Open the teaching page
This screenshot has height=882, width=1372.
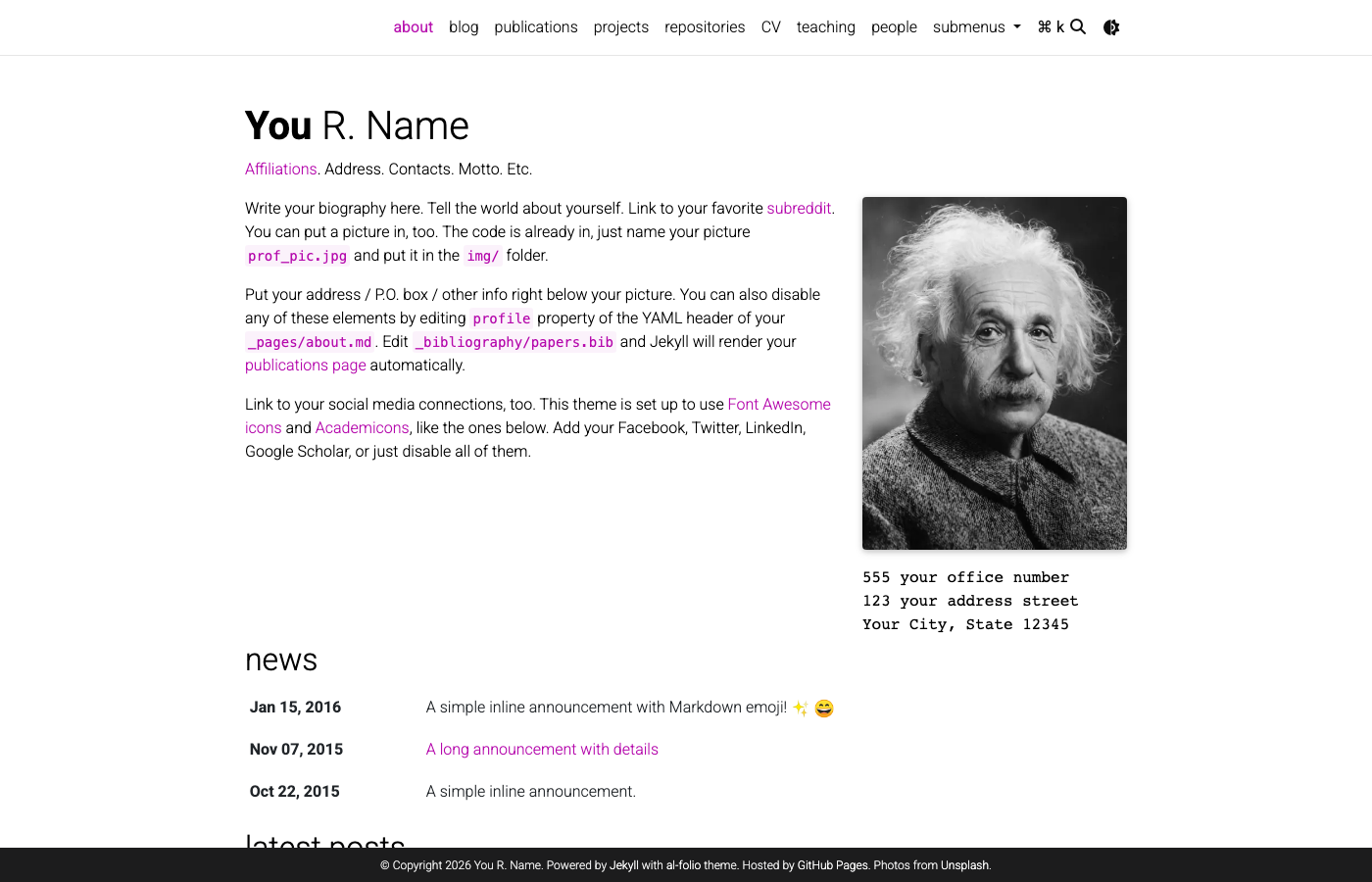[x=825, y=27]
